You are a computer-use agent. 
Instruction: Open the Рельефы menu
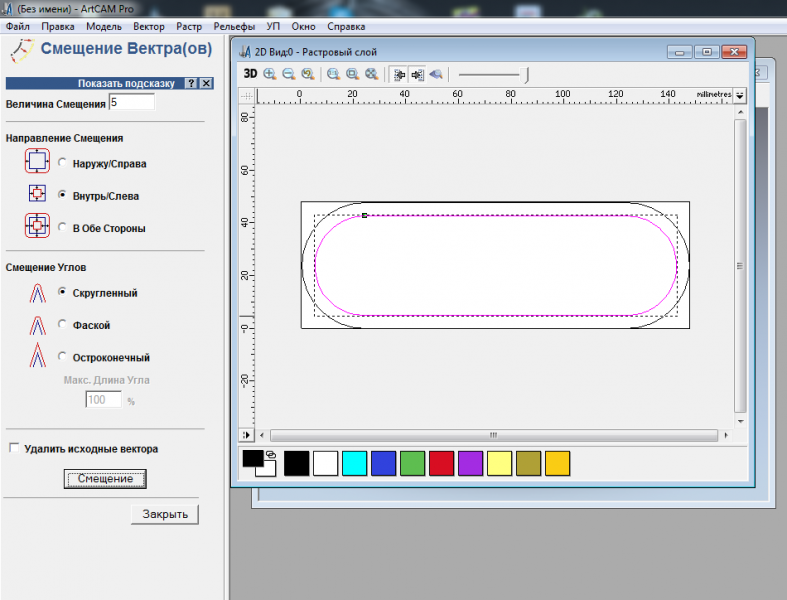click(x=234, y=27)
